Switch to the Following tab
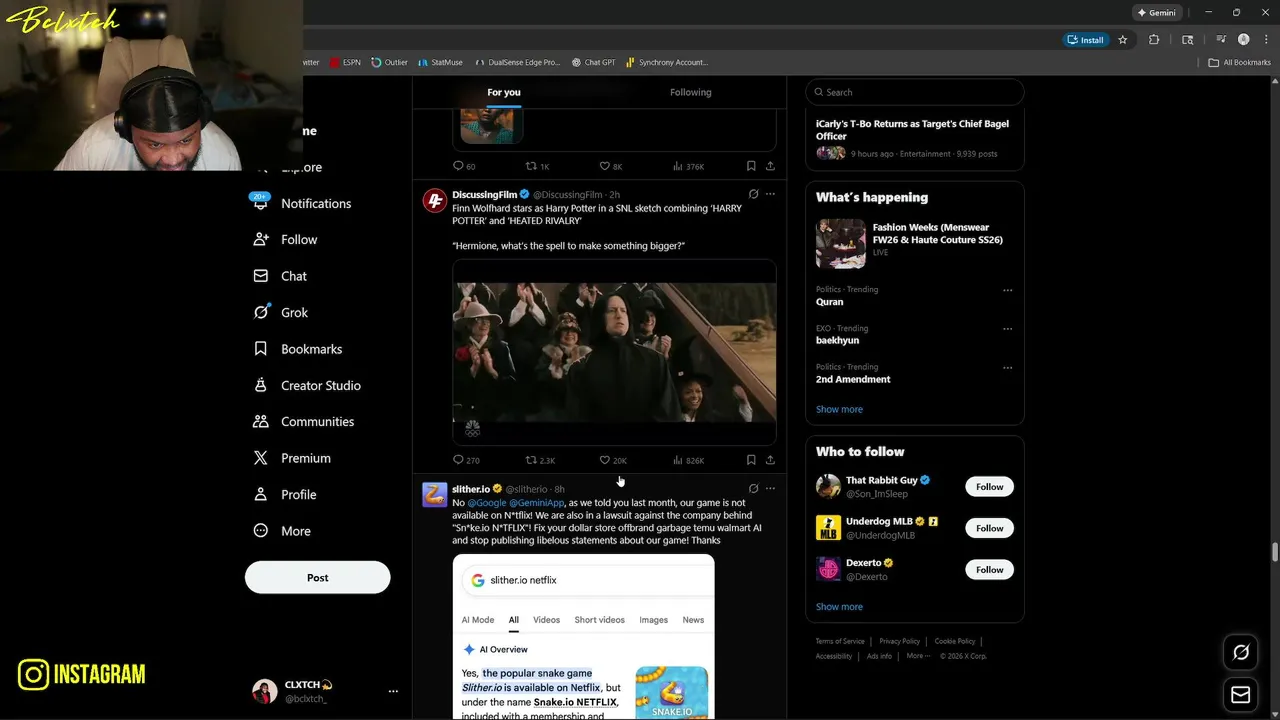 tap(690, 92)
